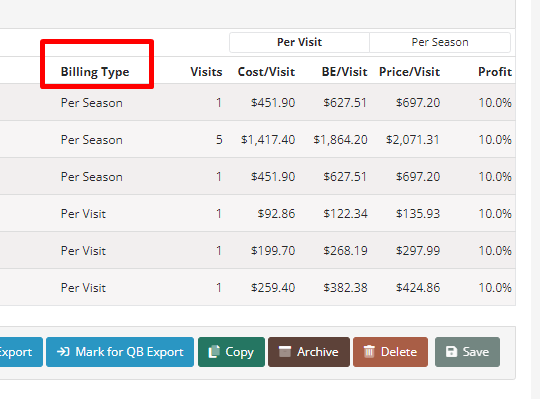Image resolution: width=540 pixels, height=399 pixels.
Task: Click the $424.86 price cell
Action: (x=418, y=287)
